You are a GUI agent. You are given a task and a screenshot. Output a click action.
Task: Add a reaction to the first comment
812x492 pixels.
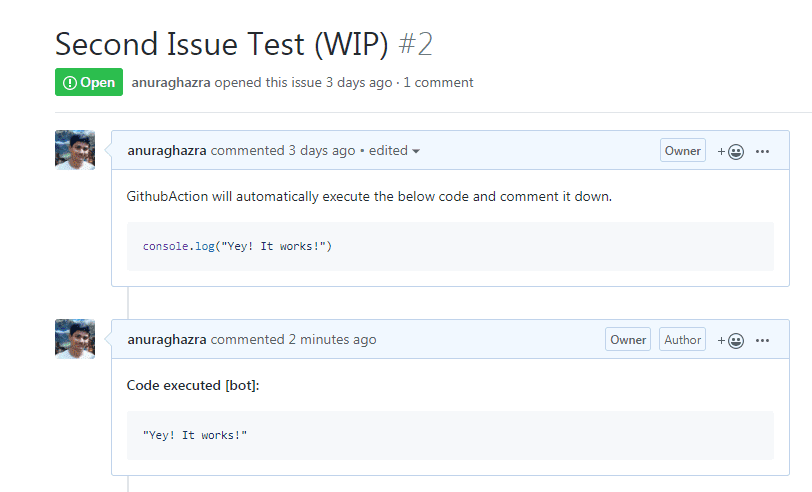tap(731, 151)
